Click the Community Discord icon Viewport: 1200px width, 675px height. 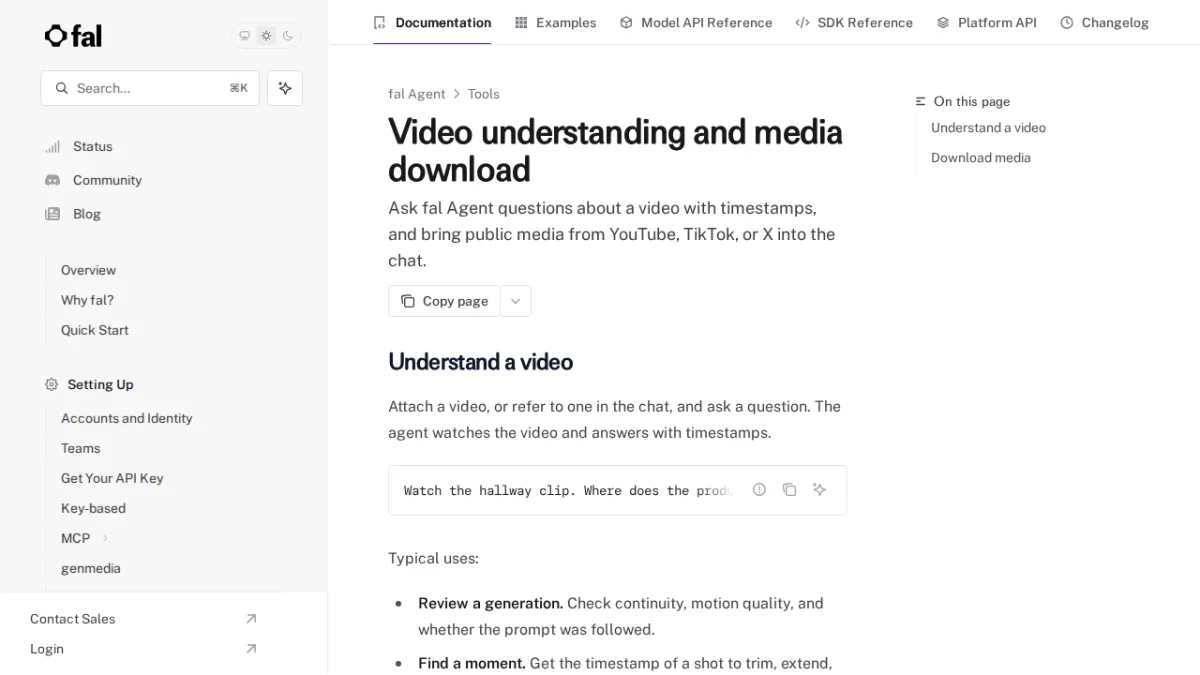(x=53, y=180)
